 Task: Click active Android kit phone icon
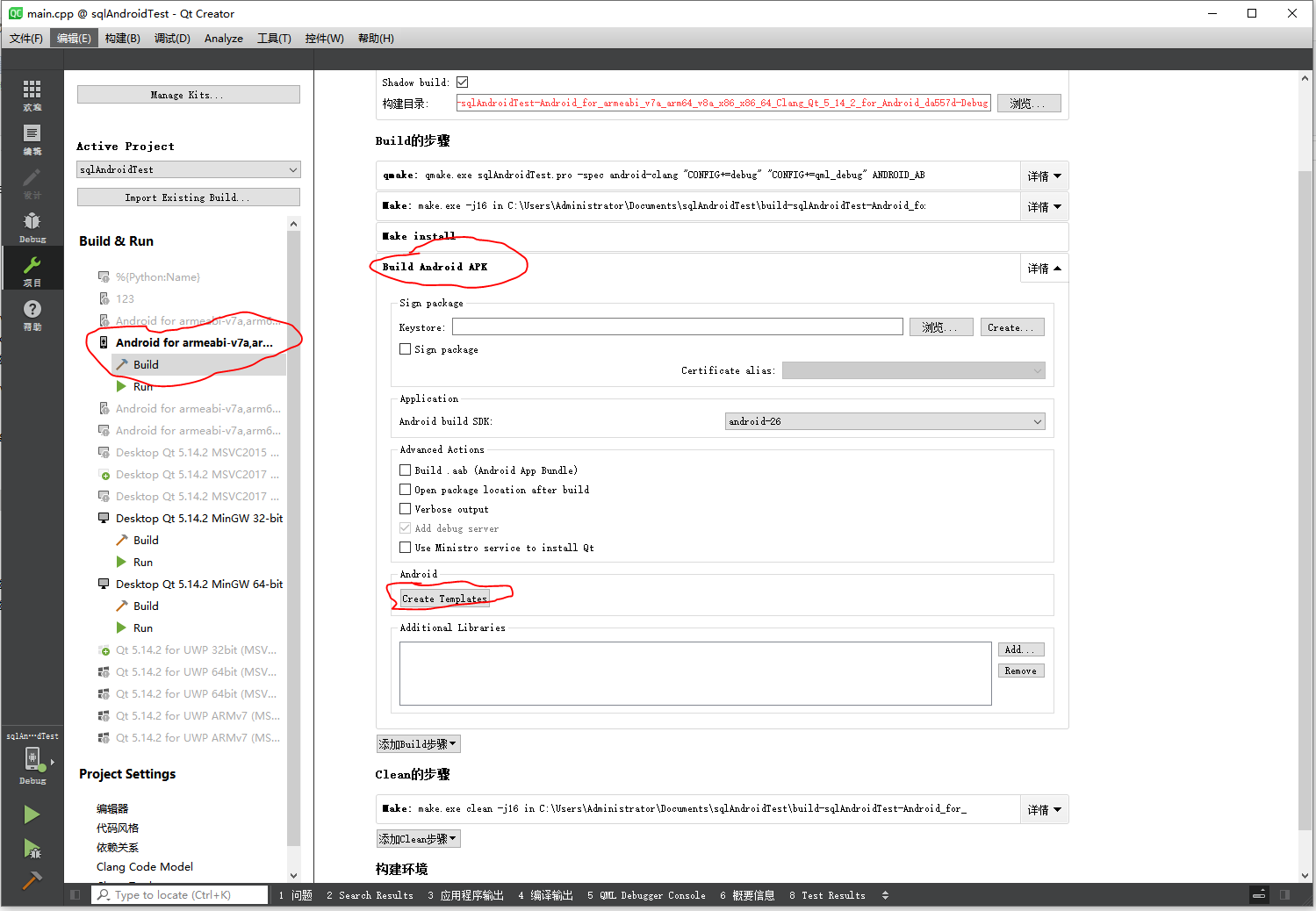pyautogui.click(x=104, y=342)
